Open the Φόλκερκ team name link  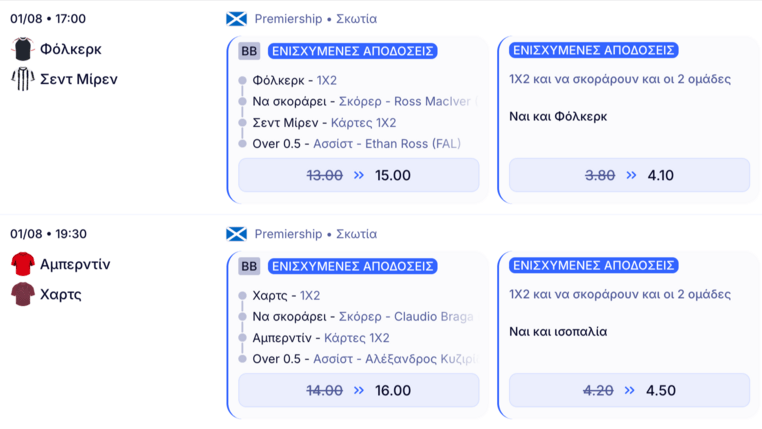tap(71, 49)
